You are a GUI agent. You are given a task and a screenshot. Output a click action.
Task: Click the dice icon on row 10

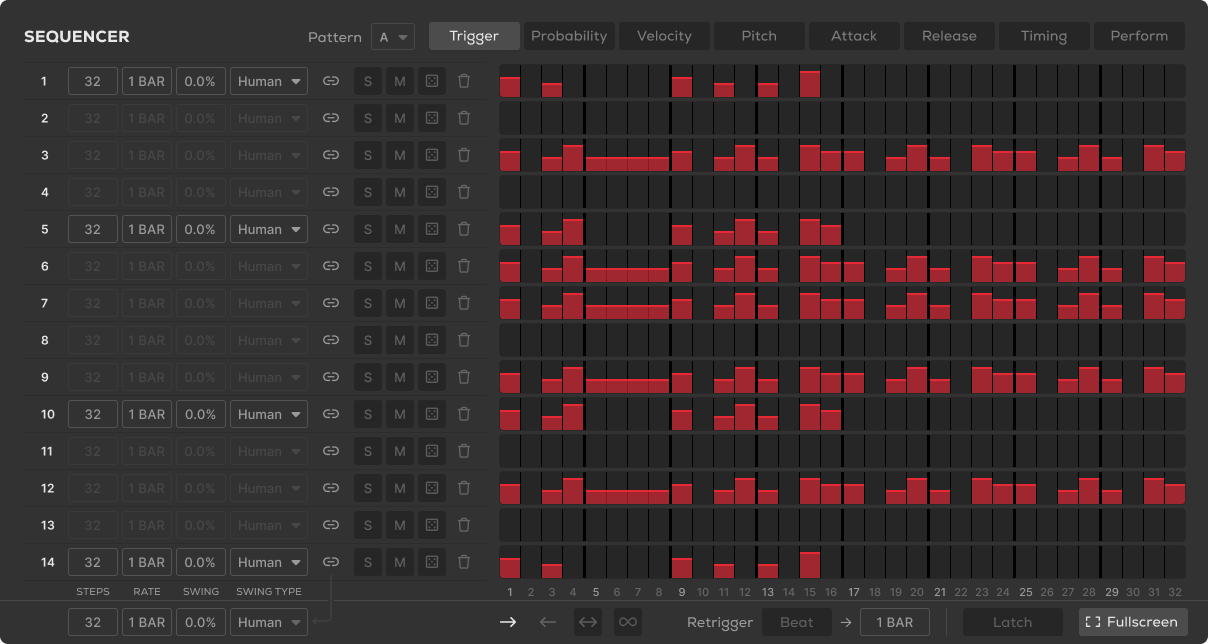pos(432,414)
